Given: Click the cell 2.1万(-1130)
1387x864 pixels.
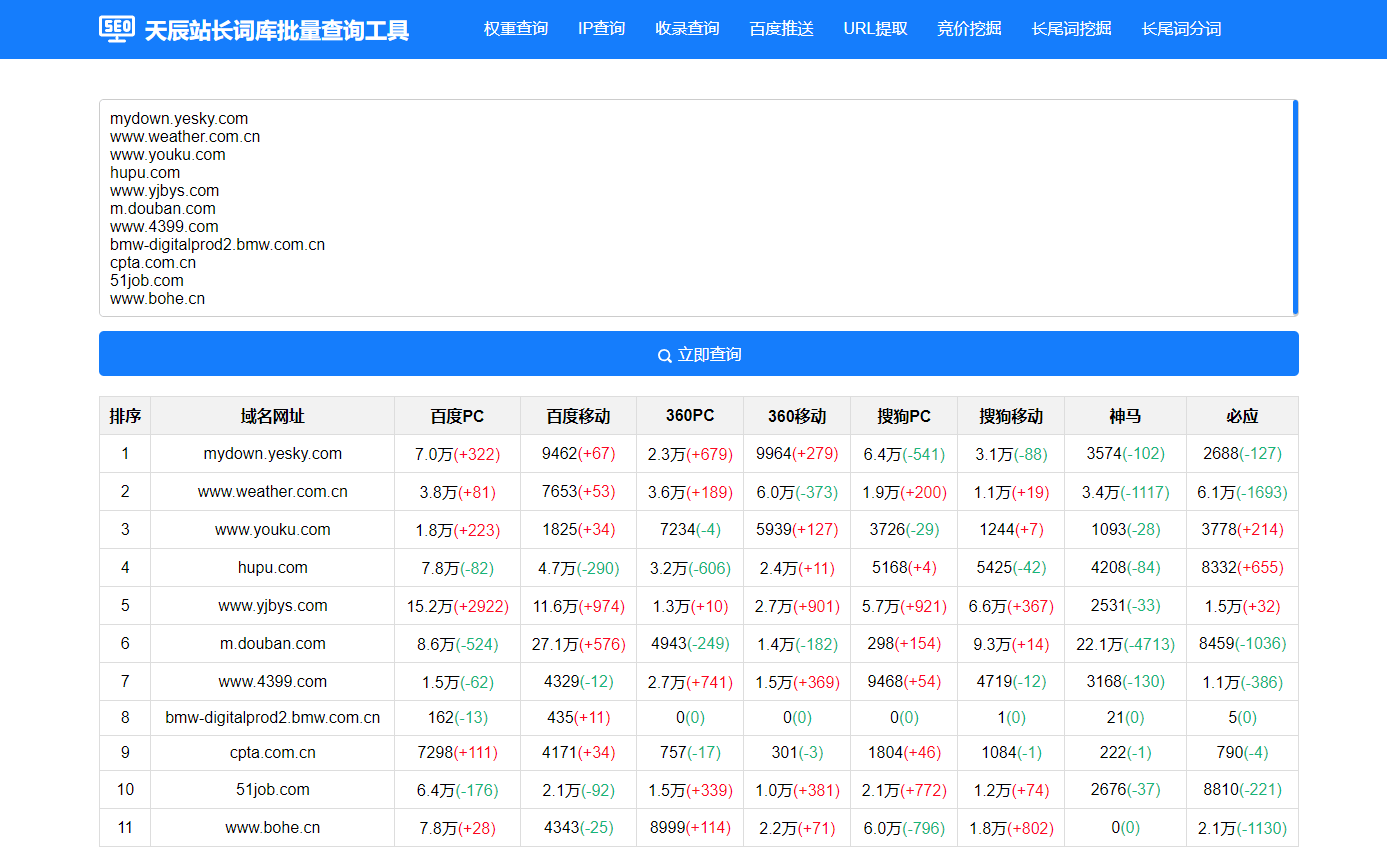Looking at the screenshot, I should click(1242, 828).
